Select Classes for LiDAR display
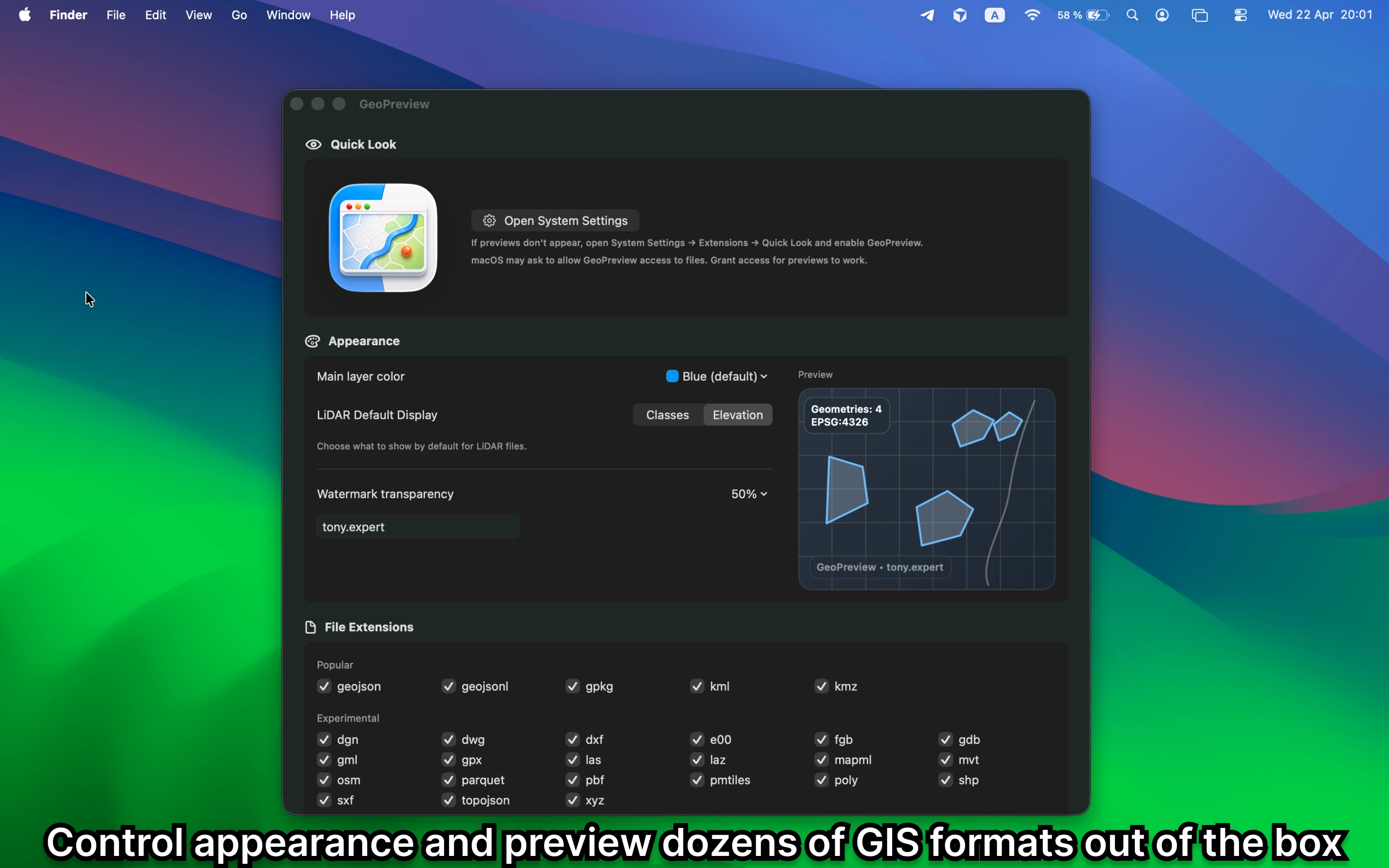1389x868 pixels. pyautogui.click(x=667, y=415)
